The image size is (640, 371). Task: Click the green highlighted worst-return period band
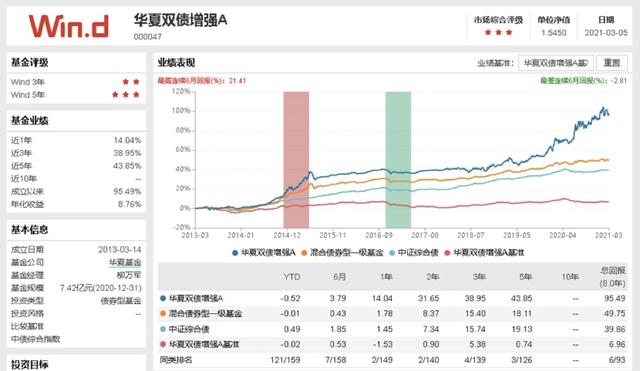coord(398,160)
